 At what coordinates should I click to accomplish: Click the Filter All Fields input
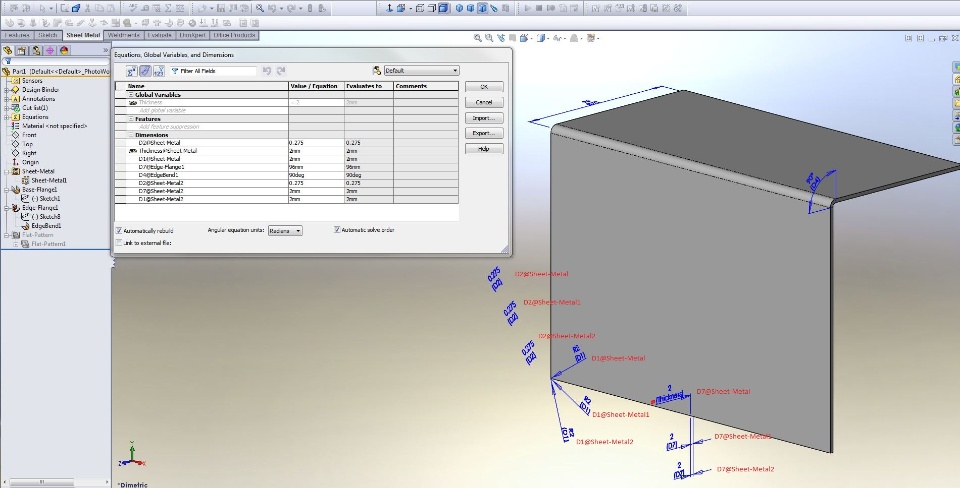pyautogui.click(x=213, y=71)
